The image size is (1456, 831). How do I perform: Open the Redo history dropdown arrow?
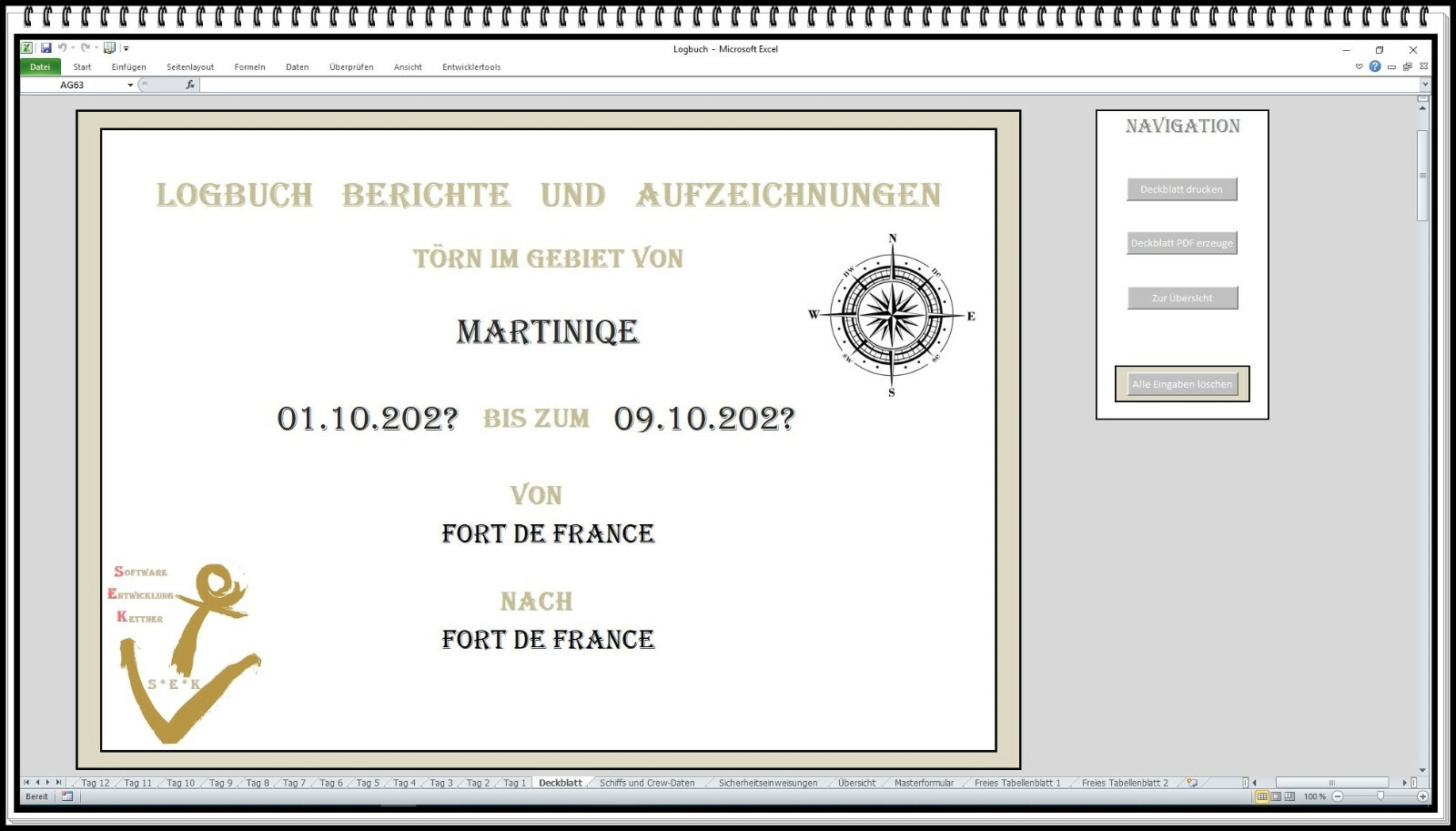(96, 48)
